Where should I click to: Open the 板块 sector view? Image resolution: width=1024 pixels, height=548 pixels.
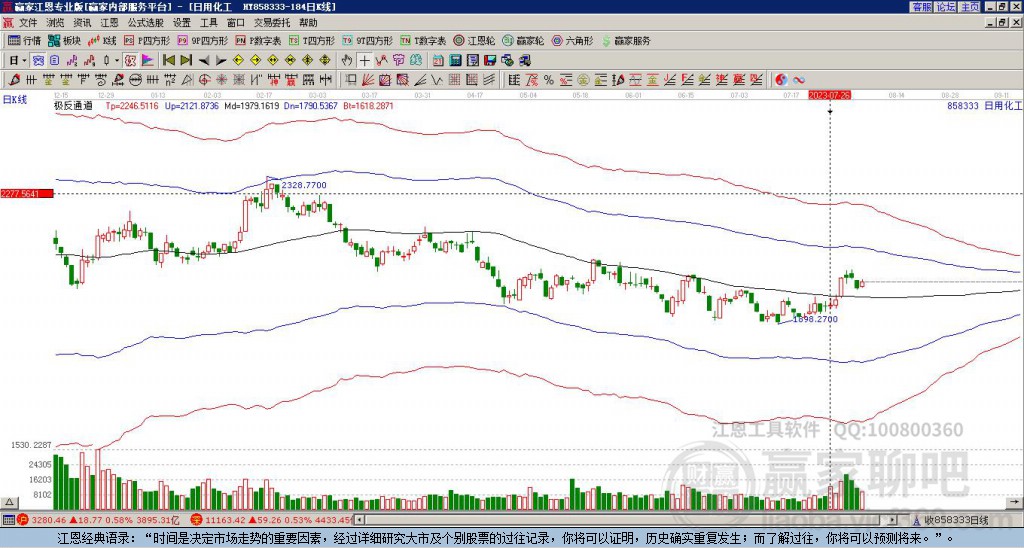coord(64,40)
